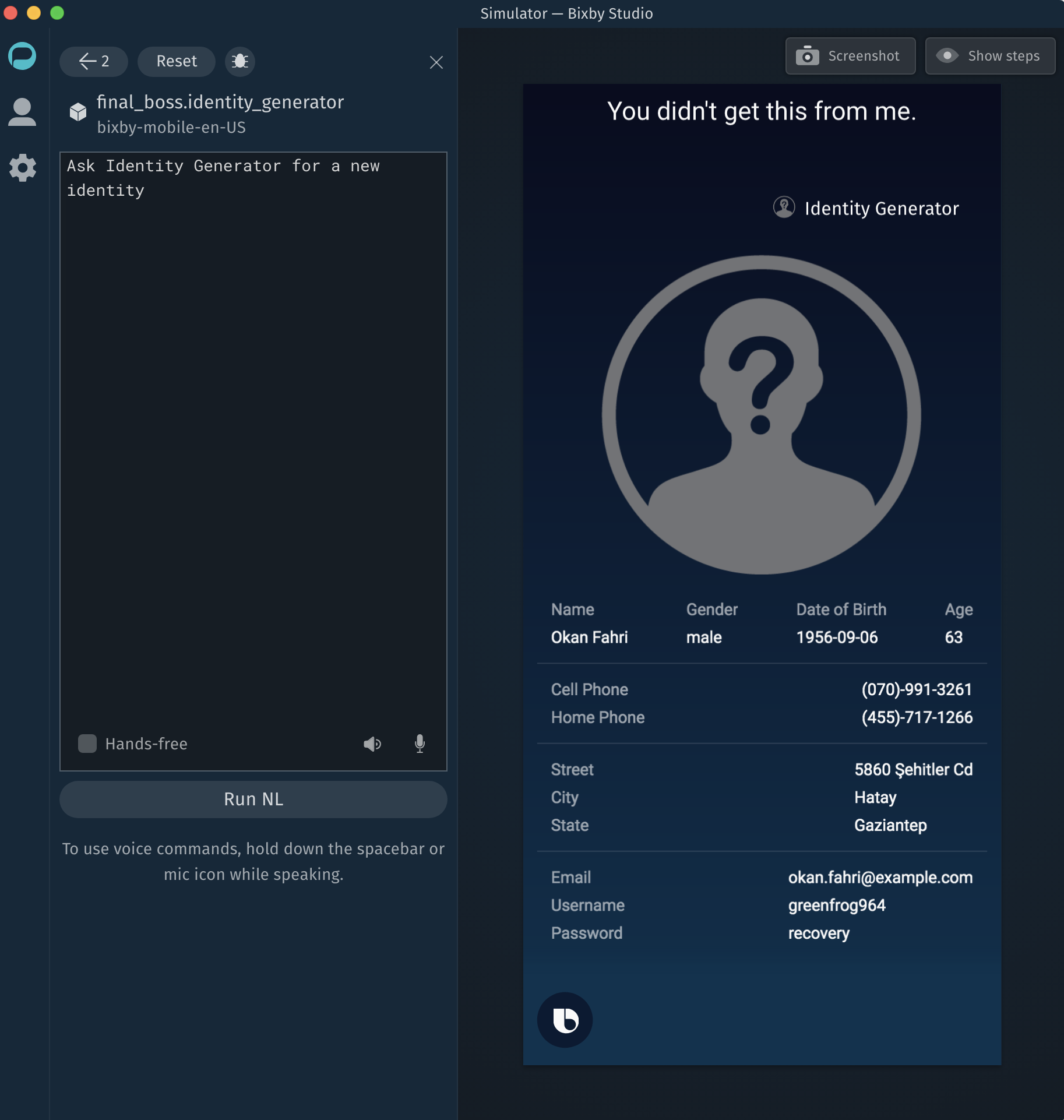The width and height of the screenshot is (1064, 1120).
Task: Select the state value Gaziantep
Action: coord(890,826)
